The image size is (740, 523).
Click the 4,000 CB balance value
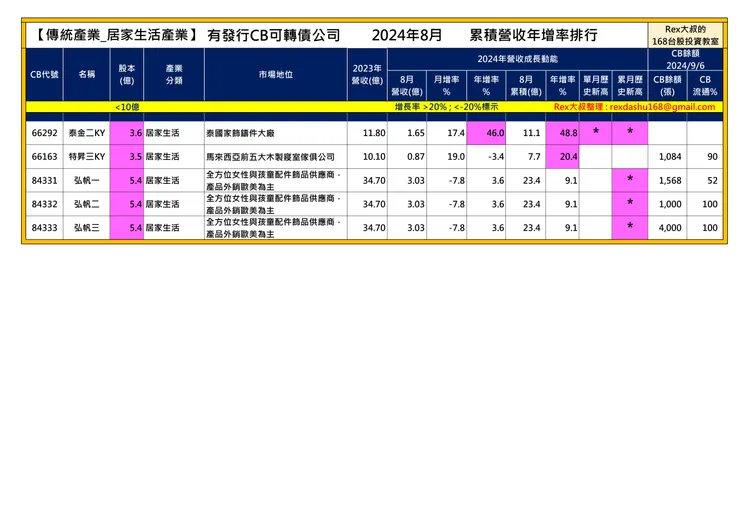click(x=670, y=228)
